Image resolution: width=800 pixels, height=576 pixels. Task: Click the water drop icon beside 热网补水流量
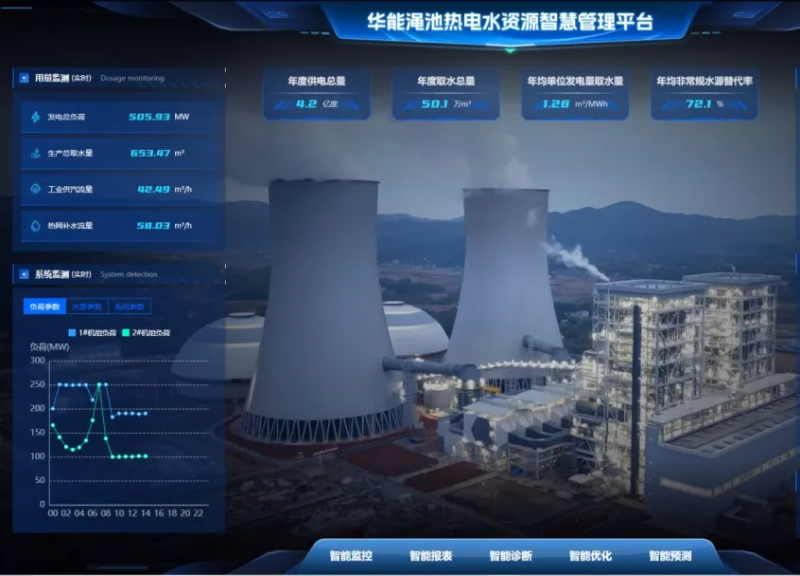coord(35,226)
